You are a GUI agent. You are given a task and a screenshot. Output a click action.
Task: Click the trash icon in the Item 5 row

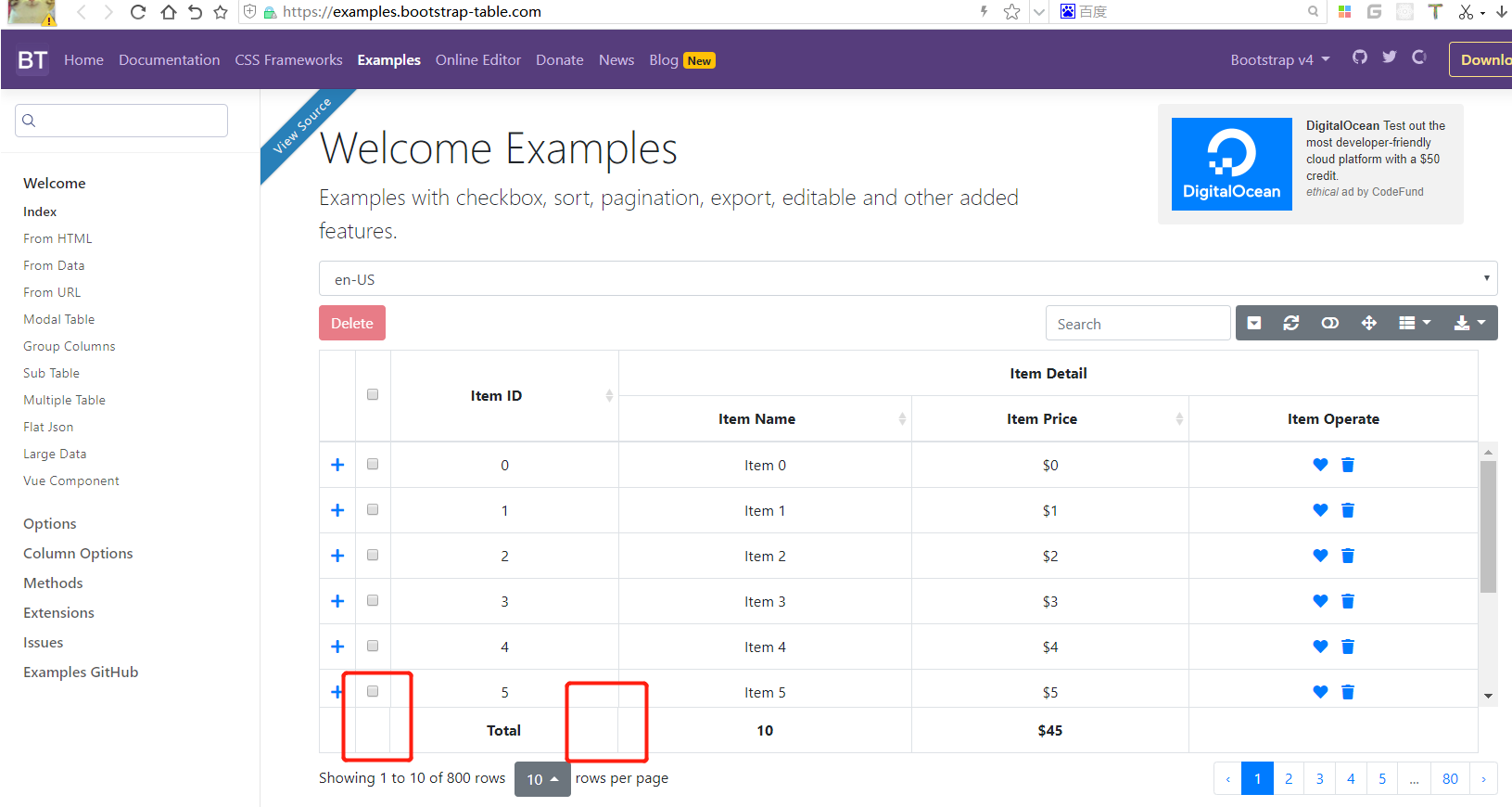[x=1348, y=692]
